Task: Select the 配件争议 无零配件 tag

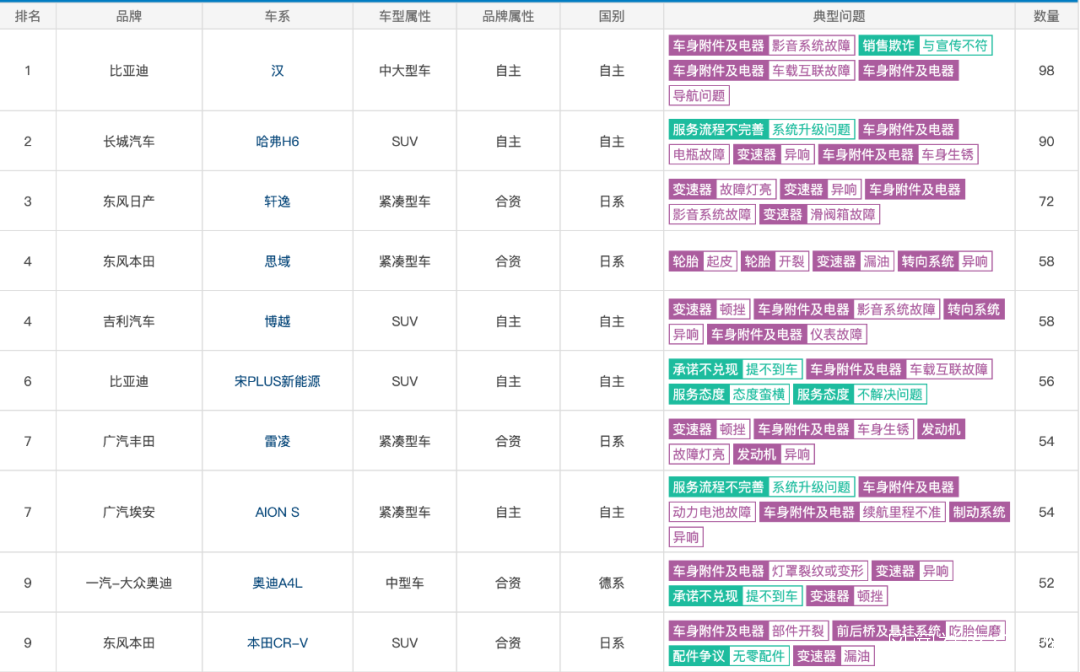Action: pyautogui.click(x=729, y=656)
